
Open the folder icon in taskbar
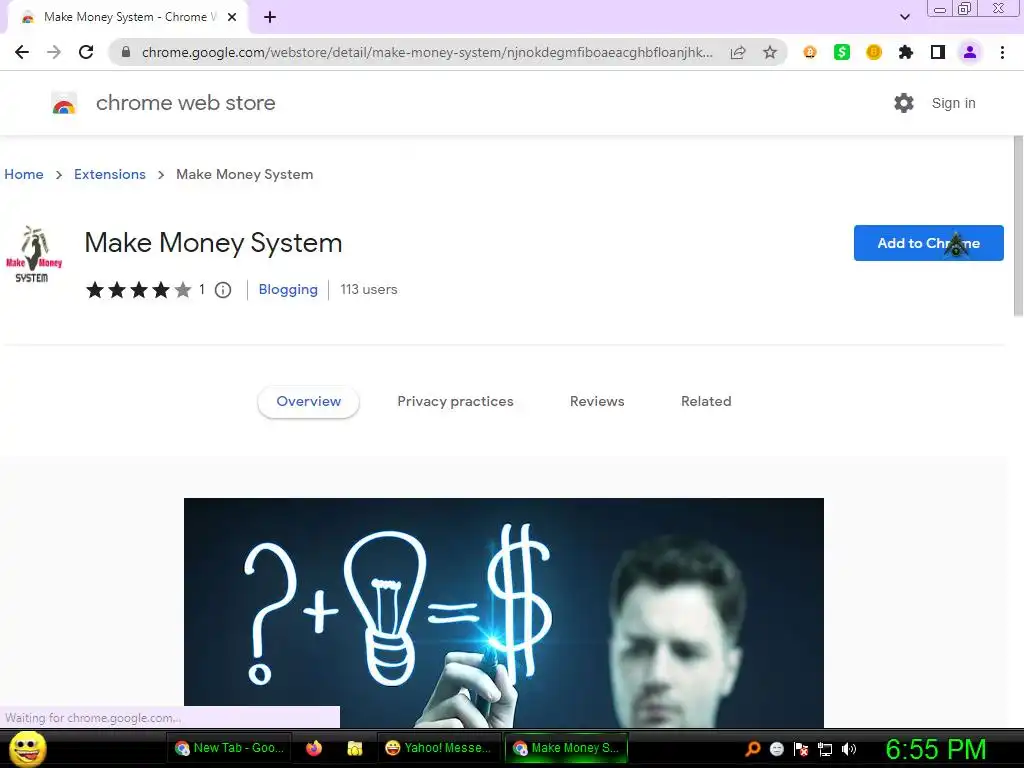point(355,748)
